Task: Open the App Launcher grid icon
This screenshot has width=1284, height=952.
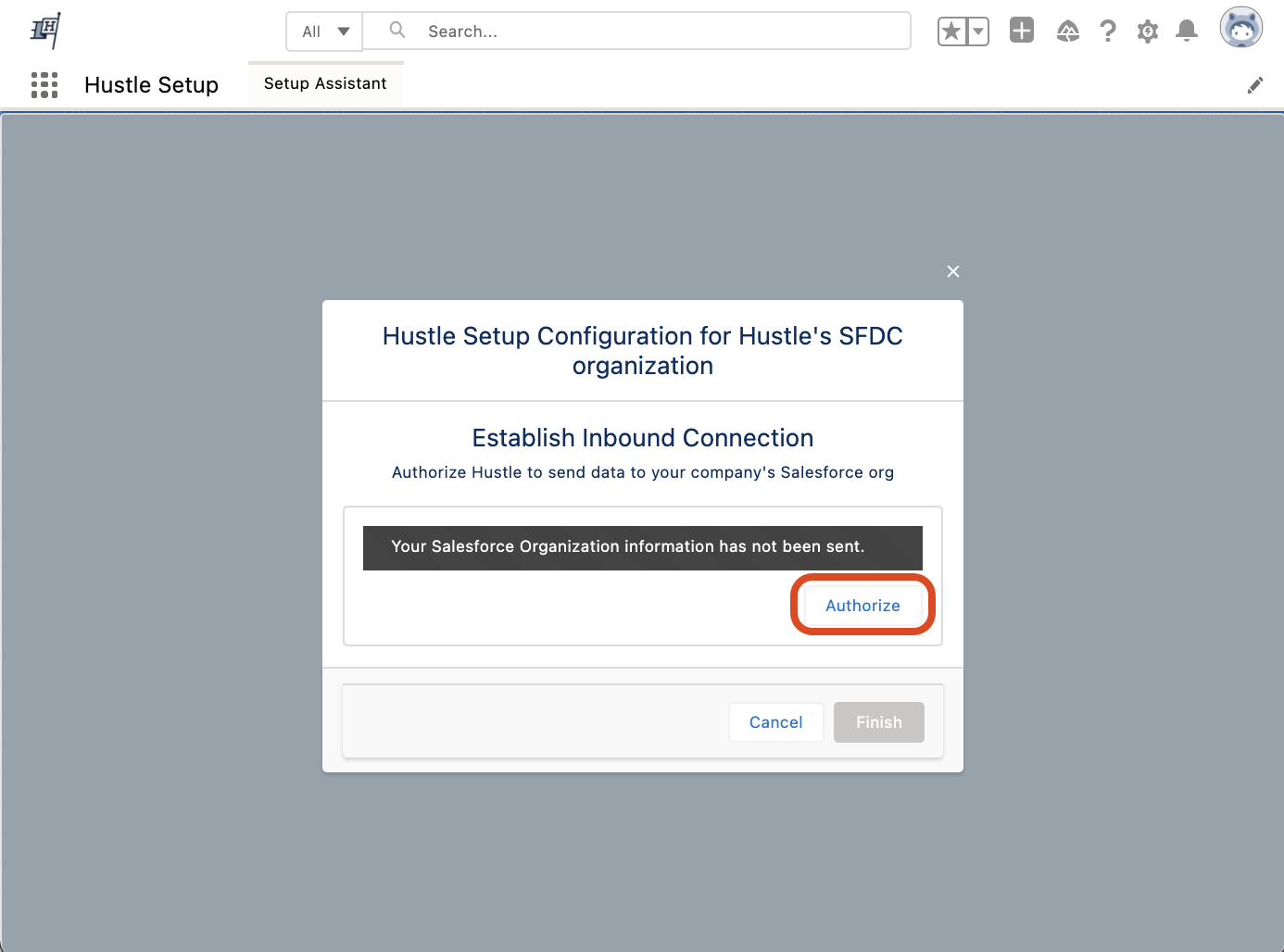Action: pyautogui.click(x=44, y=85)
